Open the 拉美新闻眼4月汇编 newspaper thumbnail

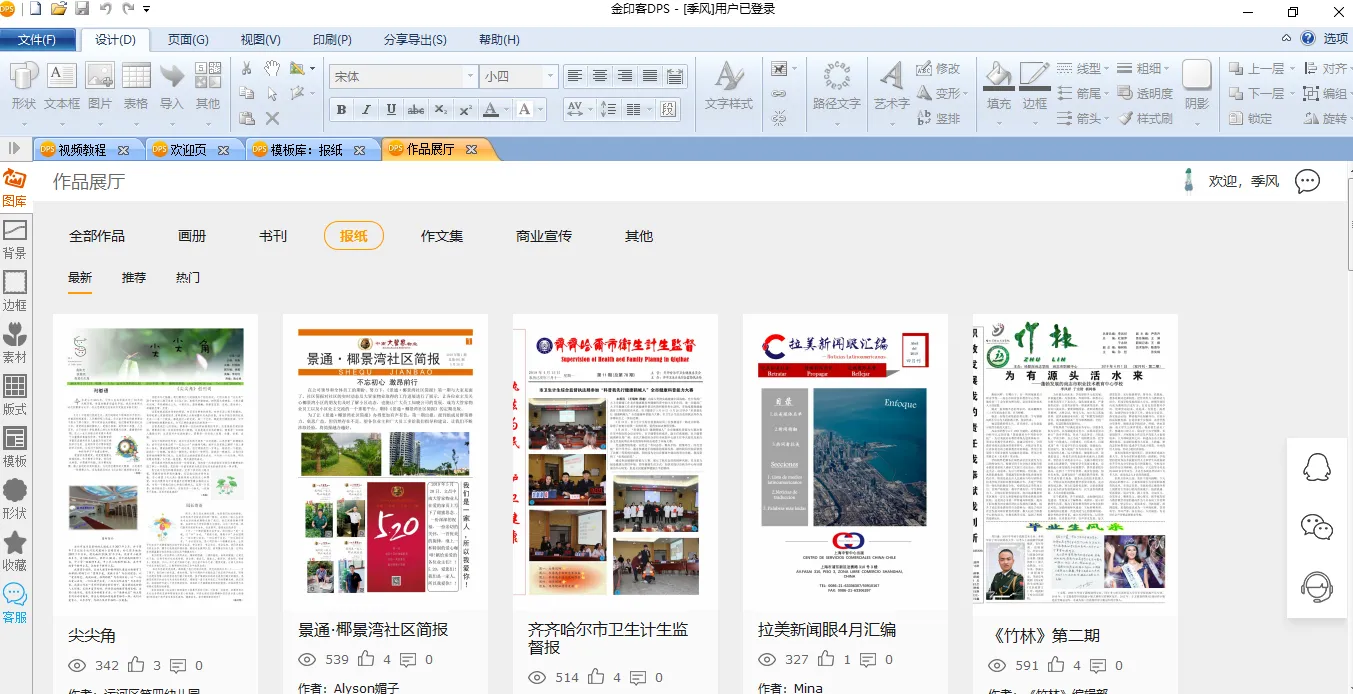845,460
